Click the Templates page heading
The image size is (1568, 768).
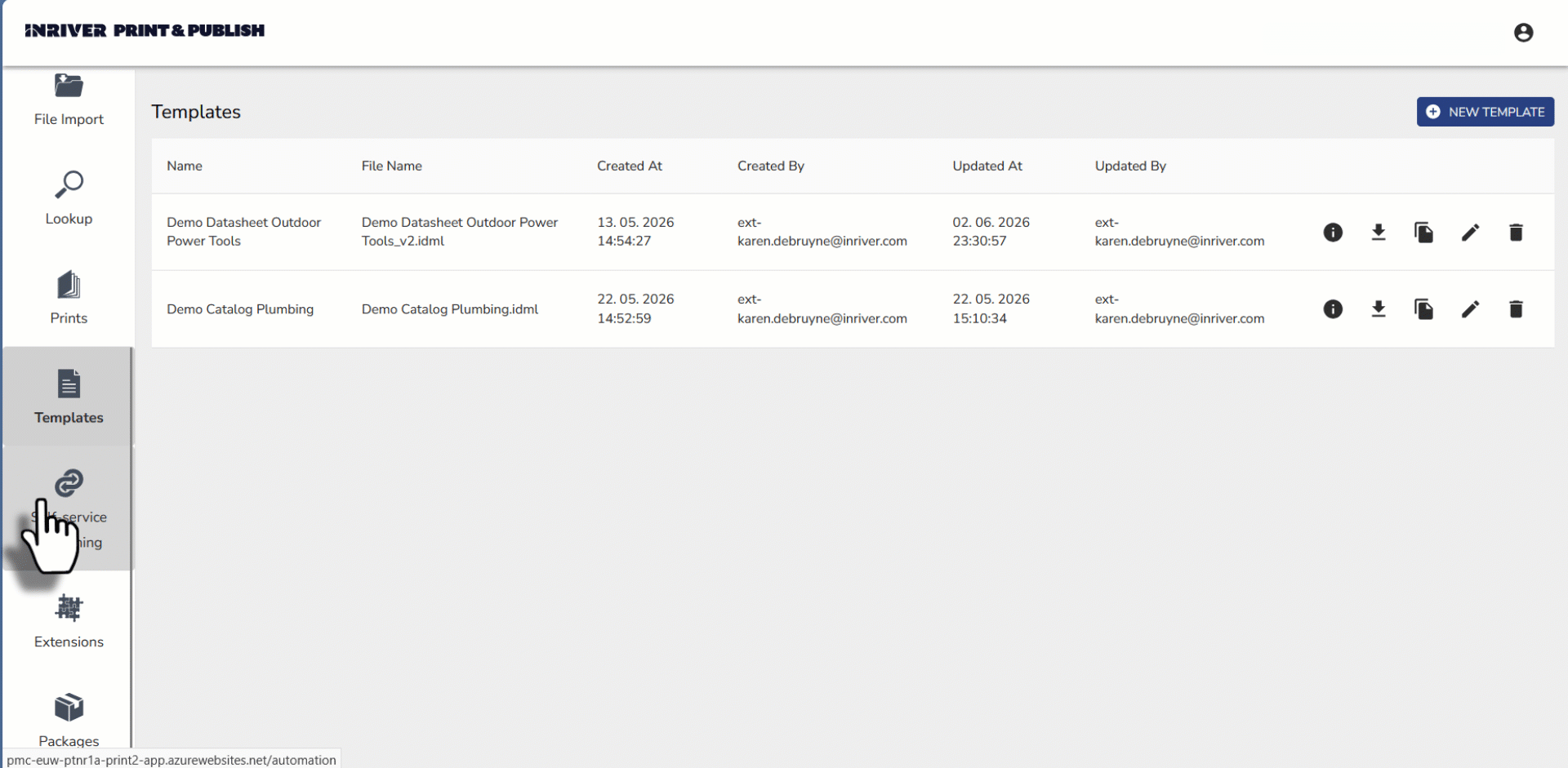pyautogui.click(x=196, y=112)
